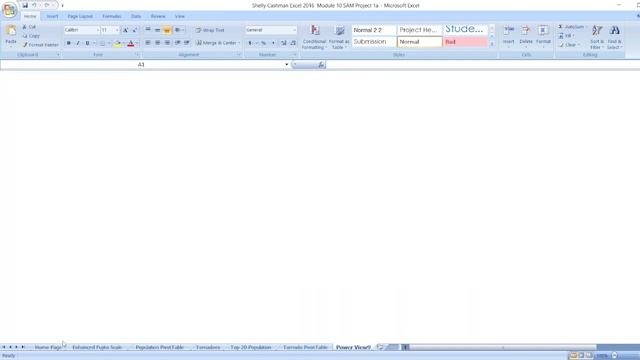Open the font name combo box
Image resolution: width=640 pixels, height=360 pixels.
pos(82,30)
